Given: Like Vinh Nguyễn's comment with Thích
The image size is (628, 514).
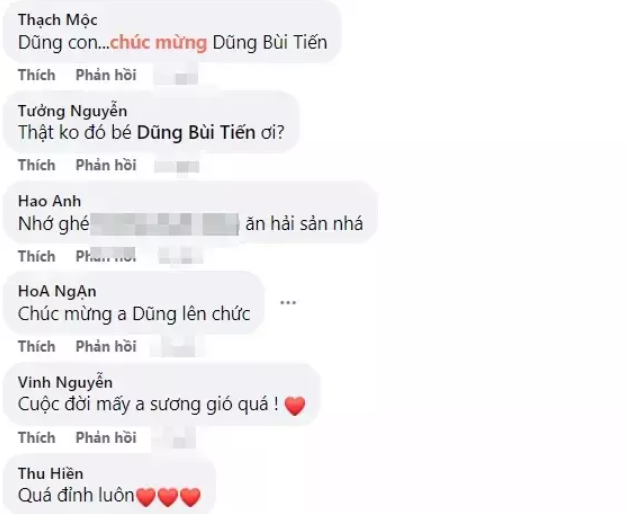Looking at the screenshot, I should tap(36, 437).
